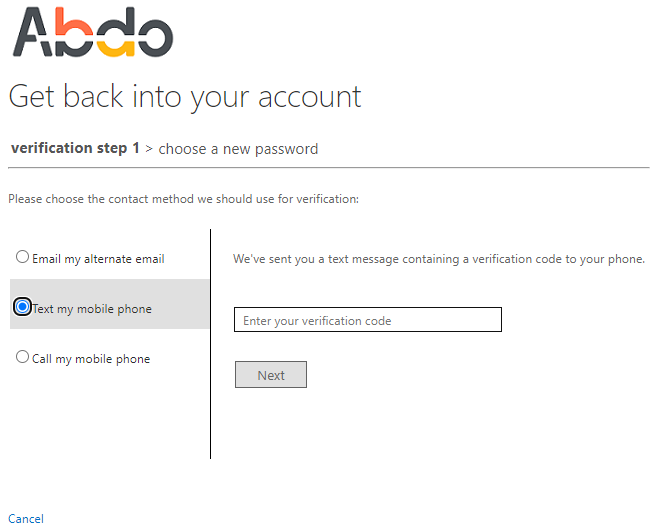Click the Cancel link

(26, 519)
